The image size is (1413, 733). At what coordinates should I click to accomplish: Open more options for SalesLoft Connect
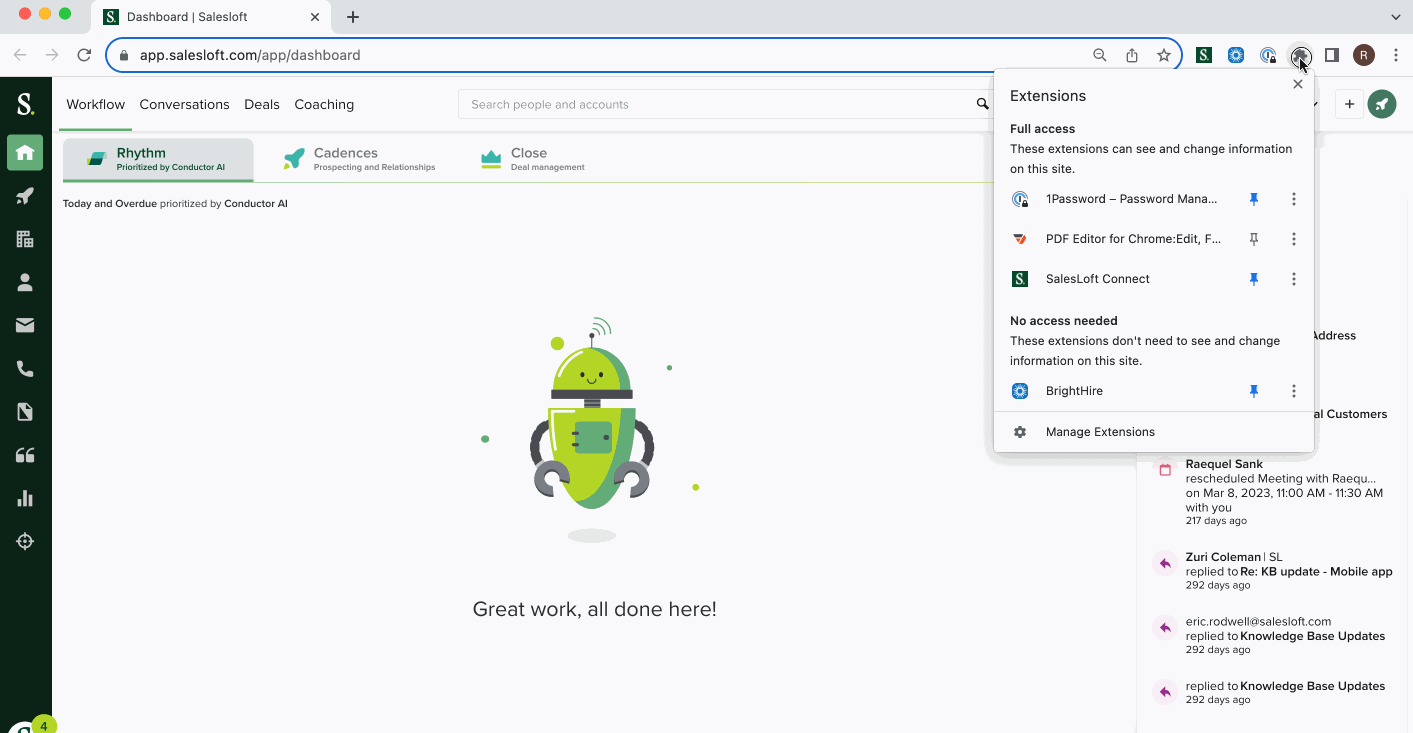[x=1293, y=279]
